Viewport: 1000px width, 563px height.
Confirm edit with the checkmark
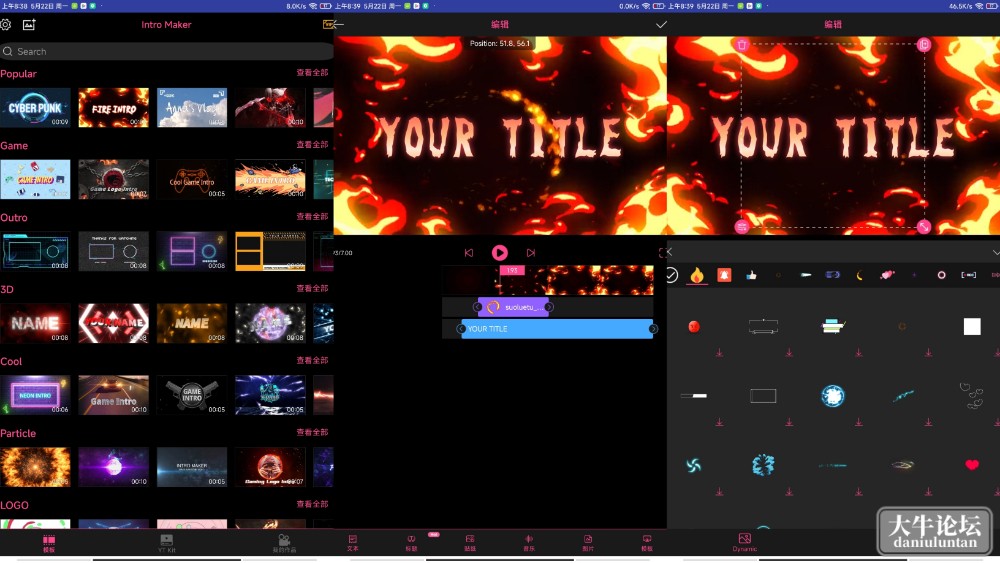coord(661,25)
